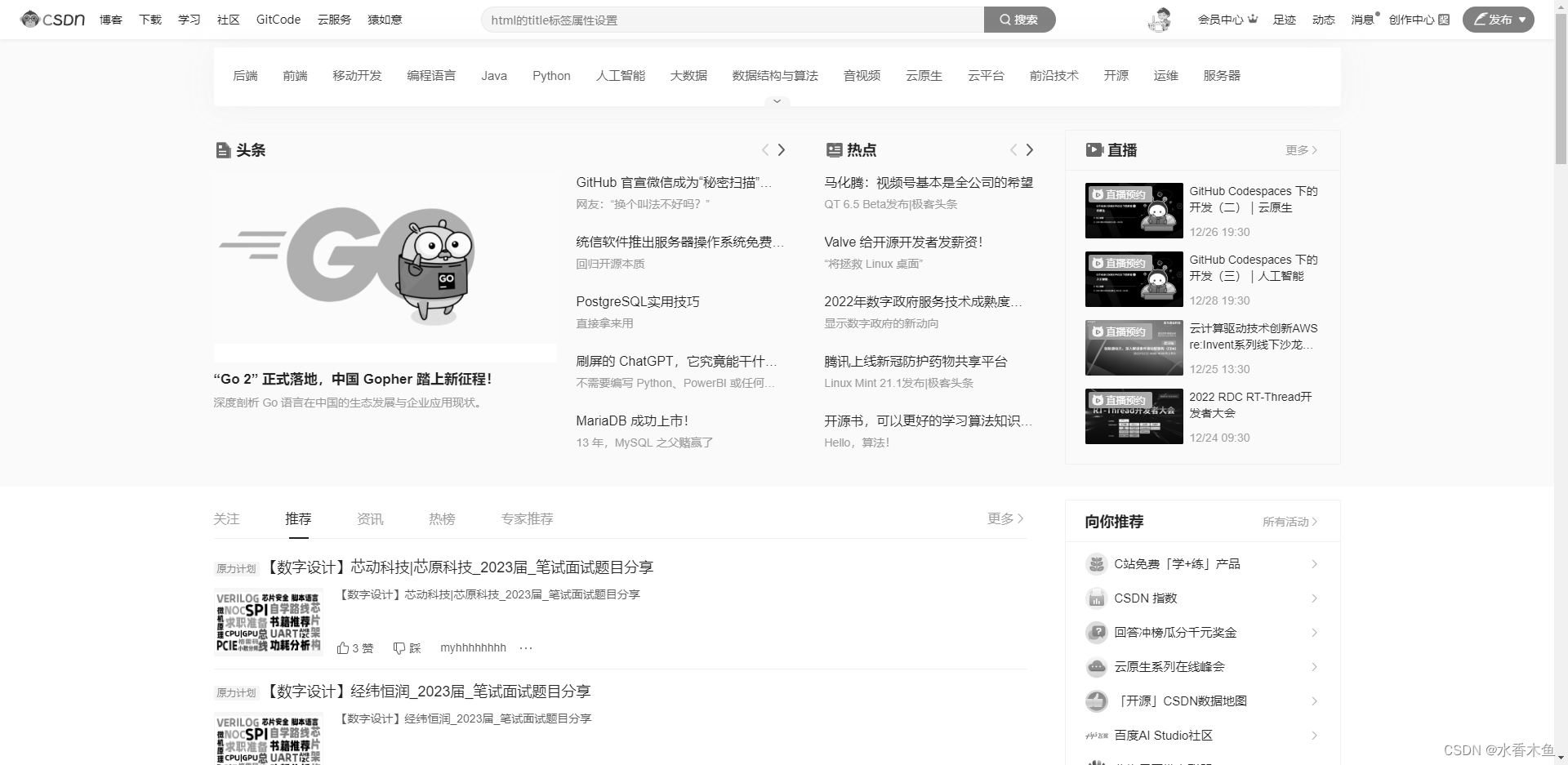This screenshot has height=765, width=1568.
Task: Click the 头条 section document icon
Action: tap(223, 150)
